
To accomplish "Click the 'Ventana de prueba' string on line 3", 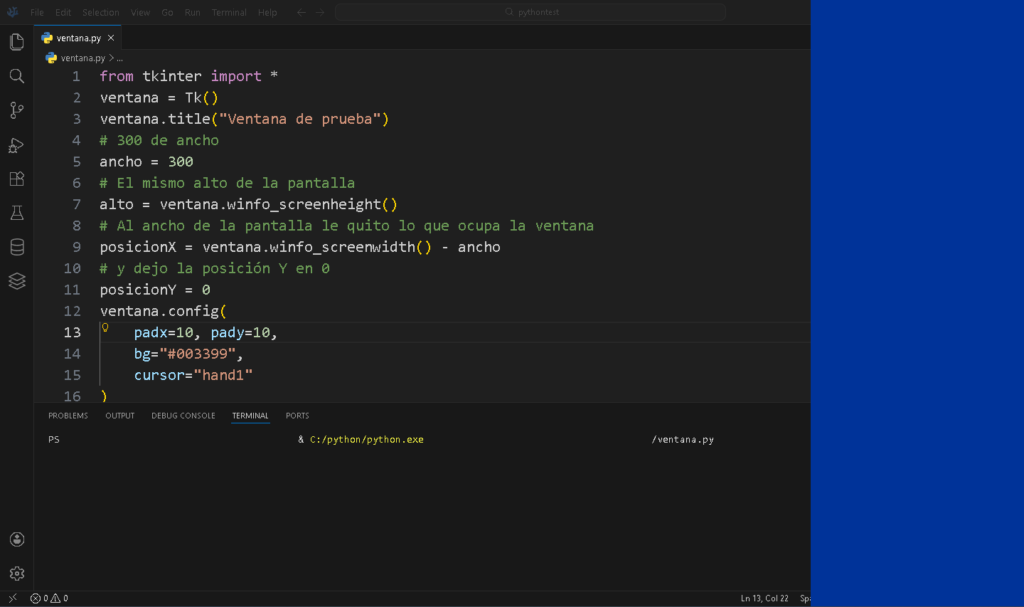I will [300, 119].
